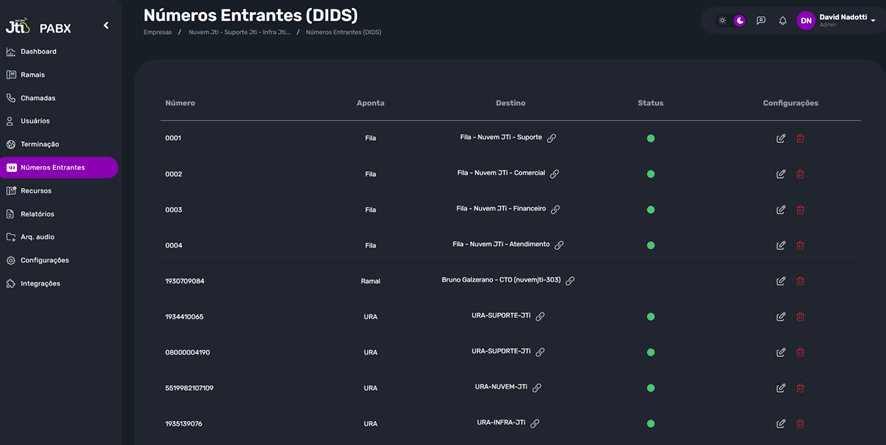Switch to dark theme moon toggle
This screenshot has height=445, width=886.
pos(740,21)
